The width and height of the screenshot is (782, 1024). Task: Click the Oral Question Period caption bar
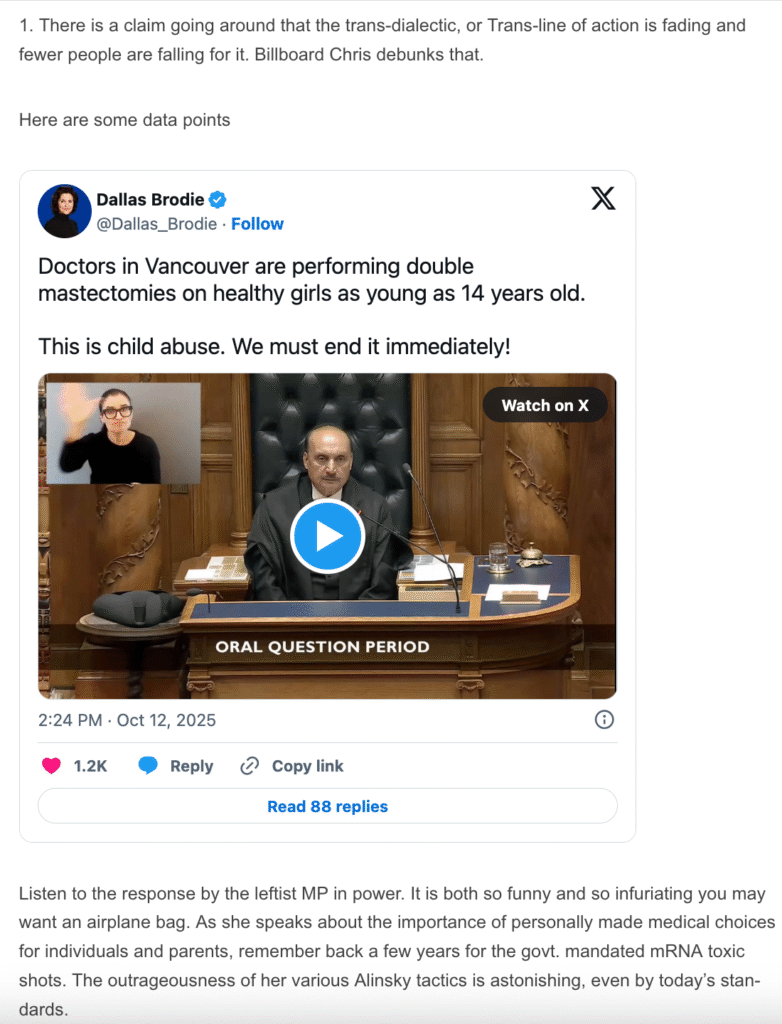click(x=322, y=647)
